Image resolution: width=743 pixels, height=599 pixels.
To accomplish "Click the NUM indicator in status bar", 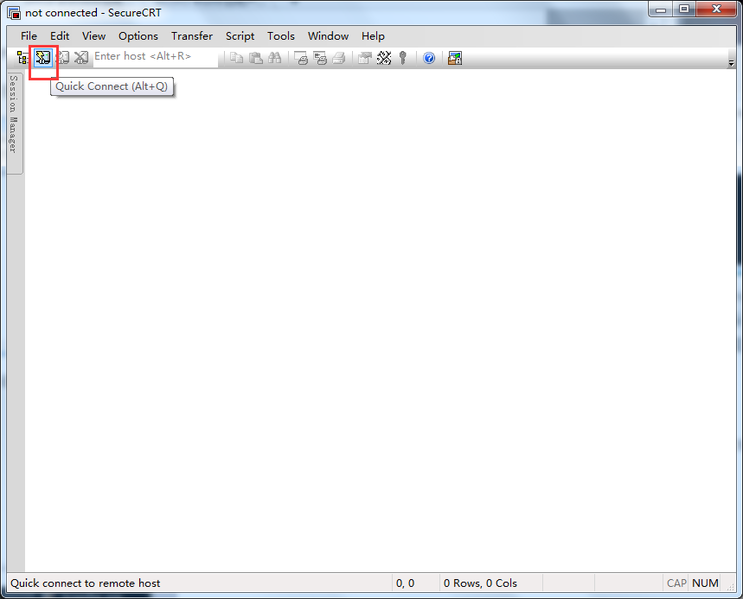I will pos(705,583).
